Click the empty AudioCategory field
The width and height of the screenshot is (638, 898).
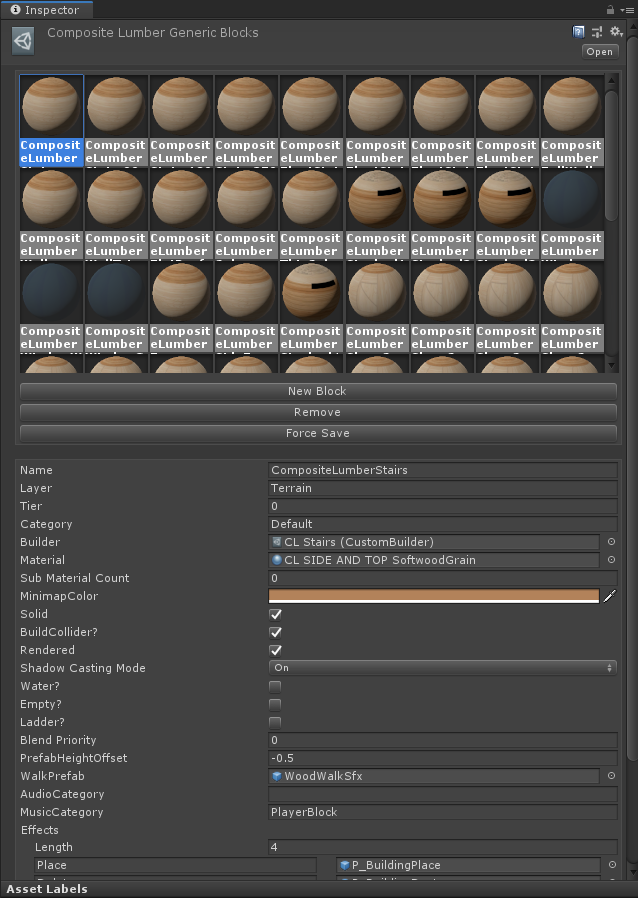pyautogui.click(x=443, y=794)
